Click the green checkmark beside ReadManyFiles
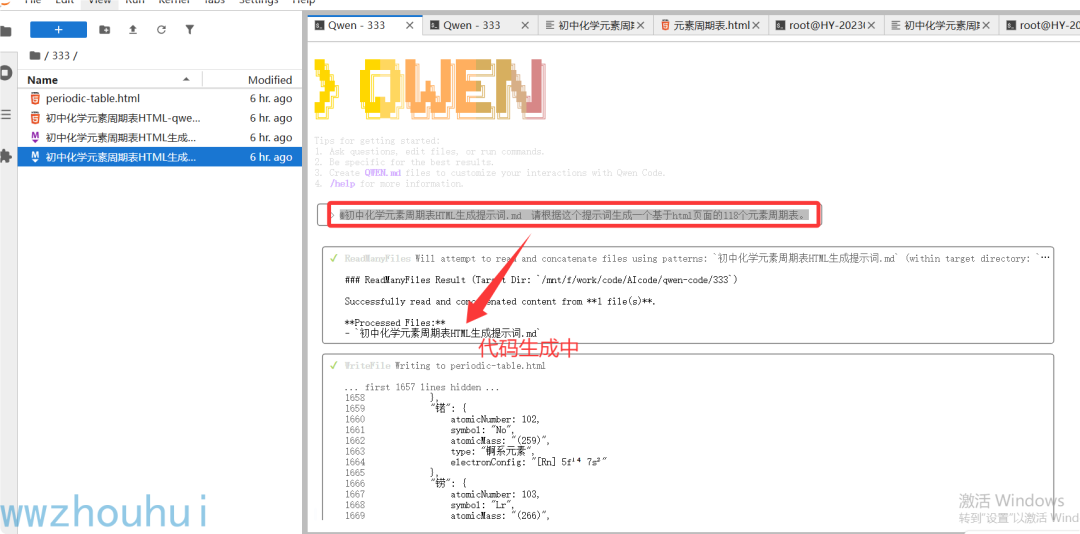1080x534 pixels. (334, 258)
